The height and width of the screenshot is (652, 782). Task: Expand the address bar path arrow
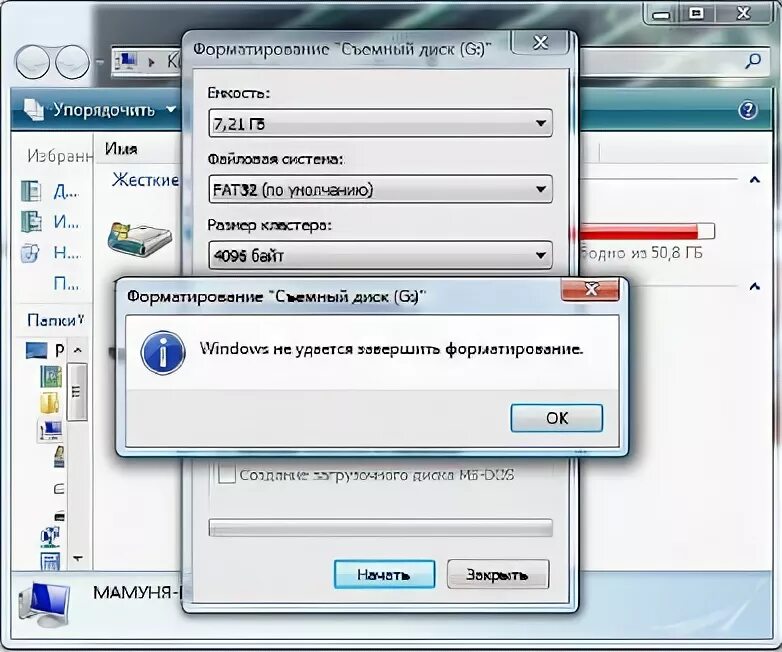(x=152, y=62)
